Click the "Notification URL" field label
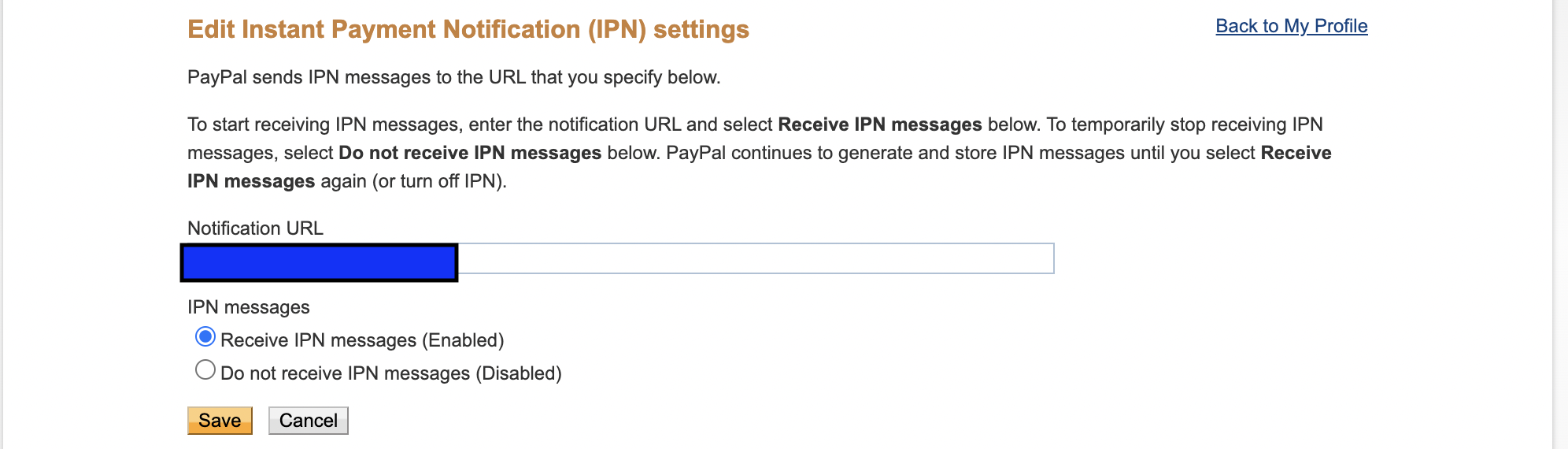 (255, 228)
